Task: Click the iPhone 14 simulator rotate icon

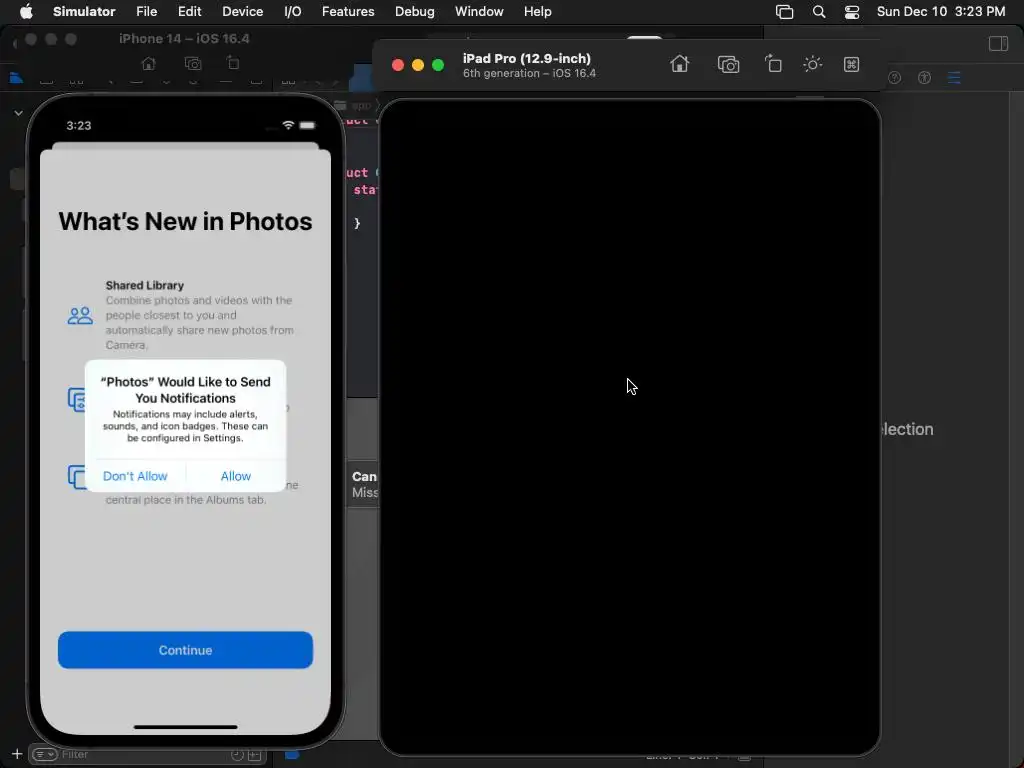Action: tap(232, 63)
